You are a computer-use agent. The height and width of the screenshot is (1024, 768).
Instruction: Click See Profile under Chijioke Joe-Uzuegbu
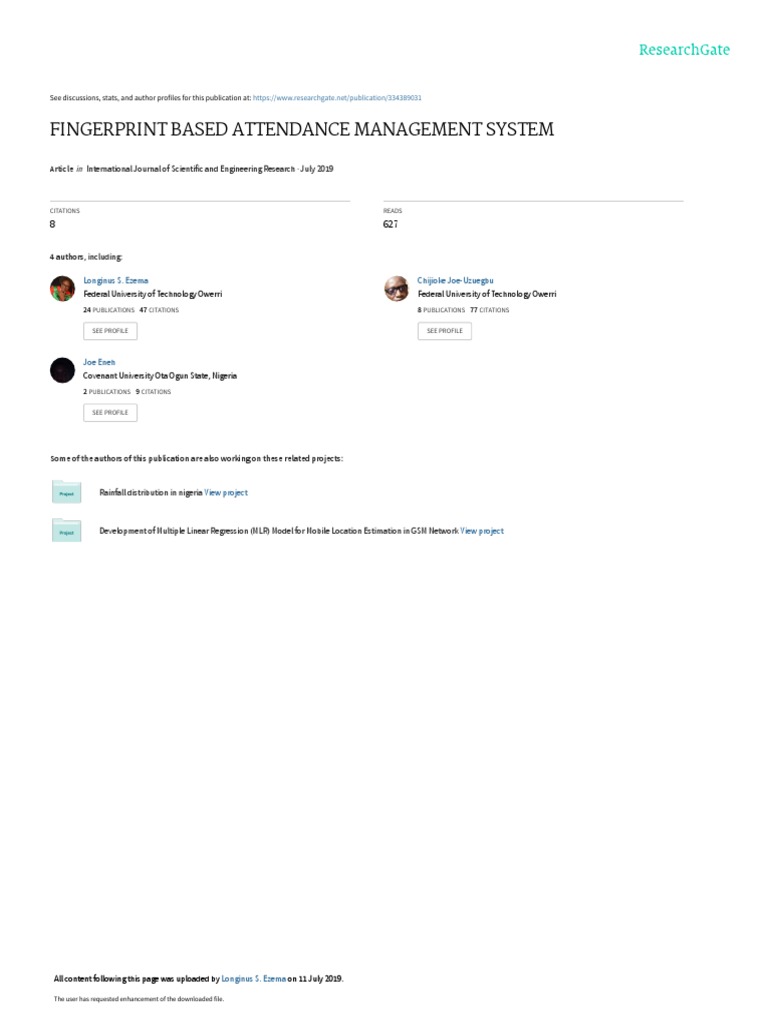pos(445,331)
